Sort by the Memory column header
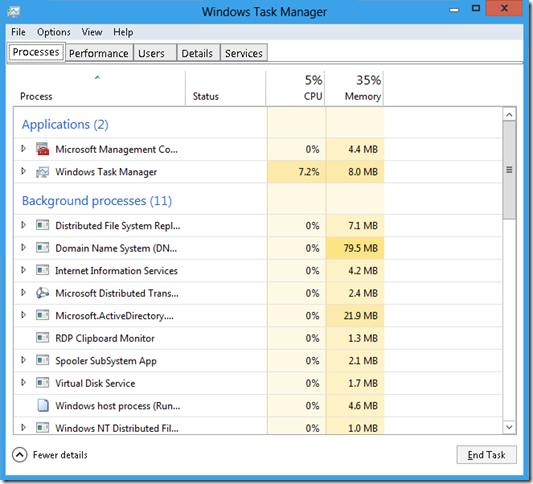 click(x=354, y=88)
